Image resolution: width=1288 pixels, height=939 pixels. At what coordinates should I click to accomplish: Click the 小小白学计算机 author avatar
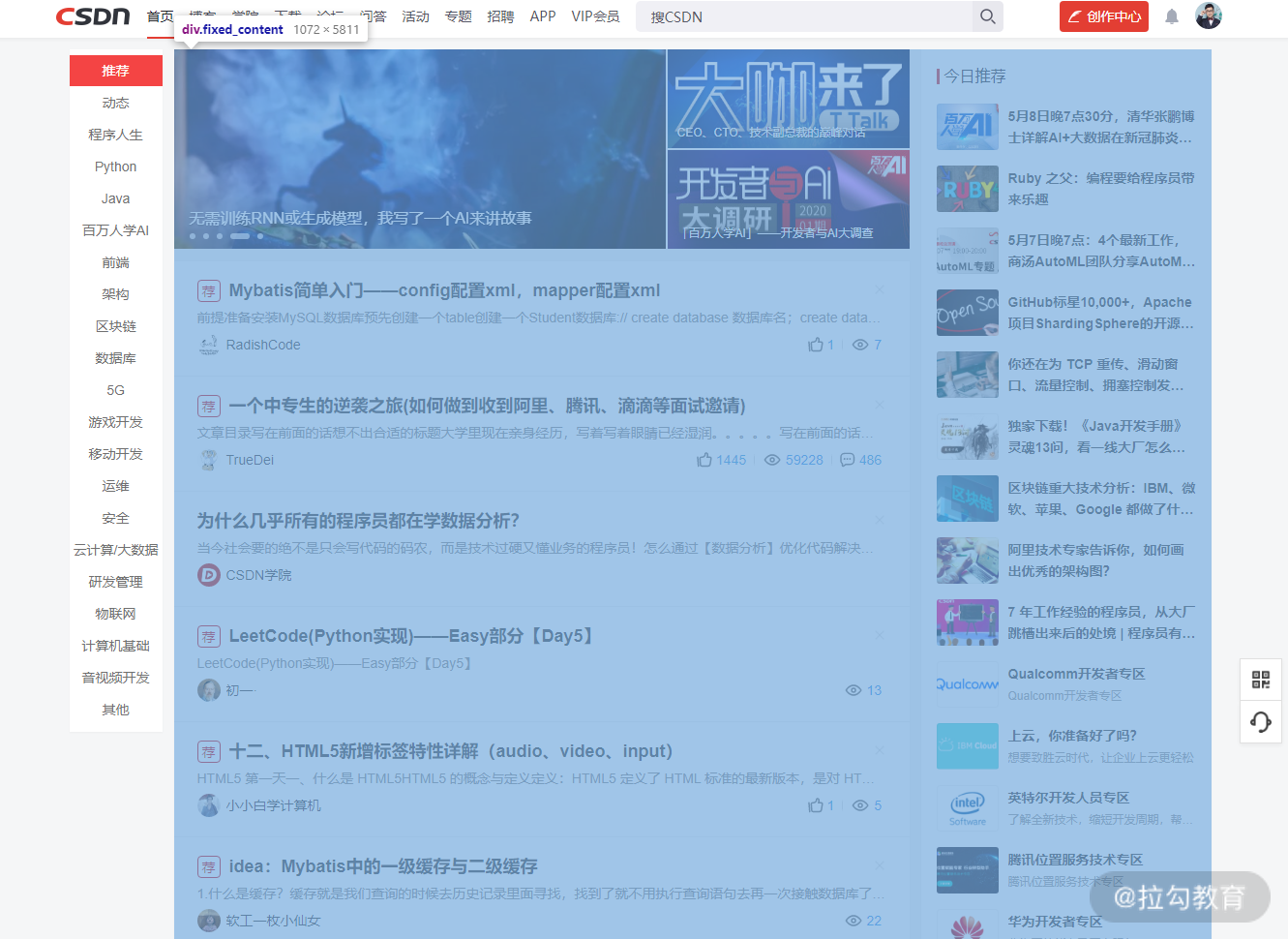click(209, 805)
